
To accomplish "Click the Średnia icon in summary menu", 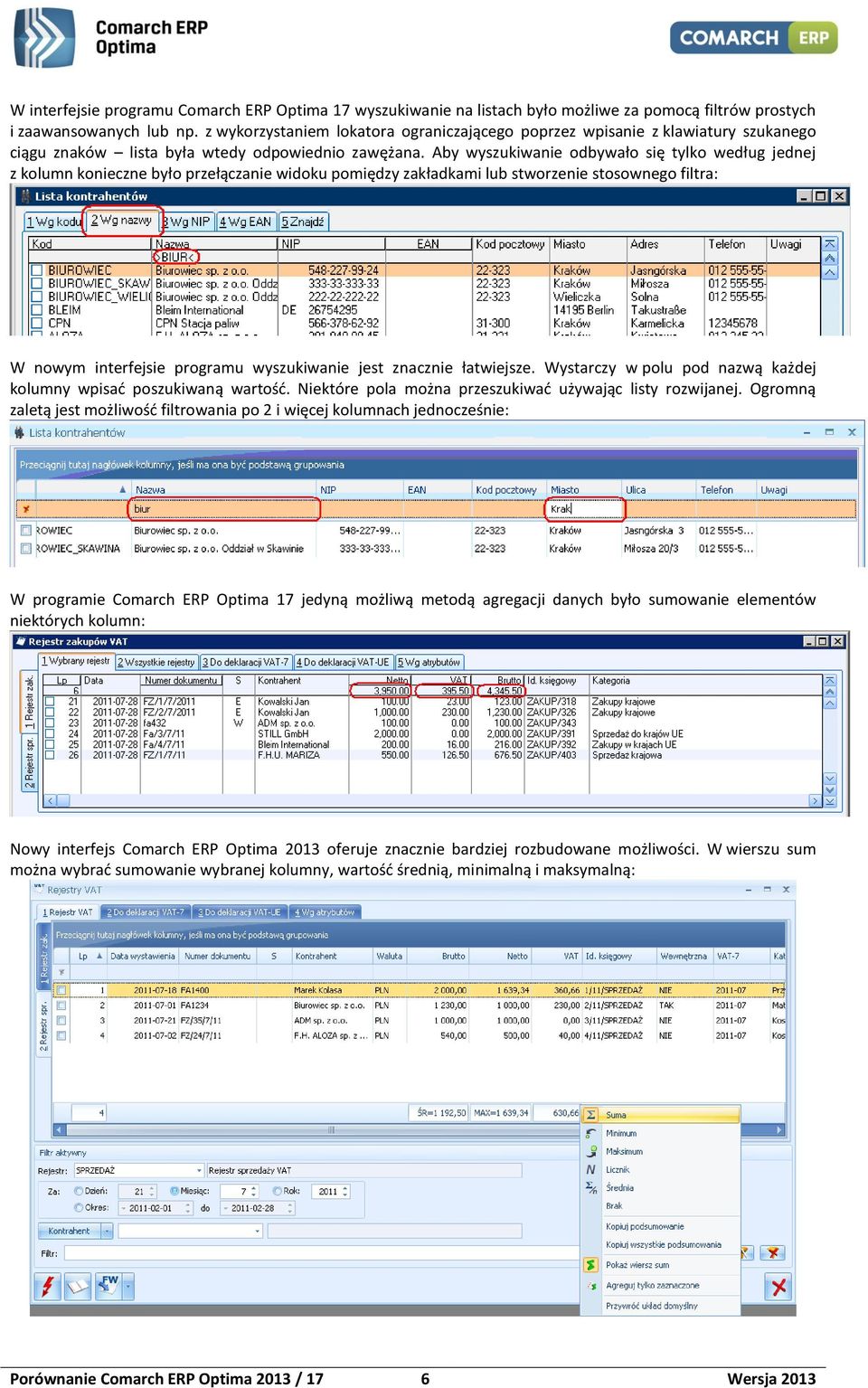I will pyautogui.click(x=590, y=1187).
